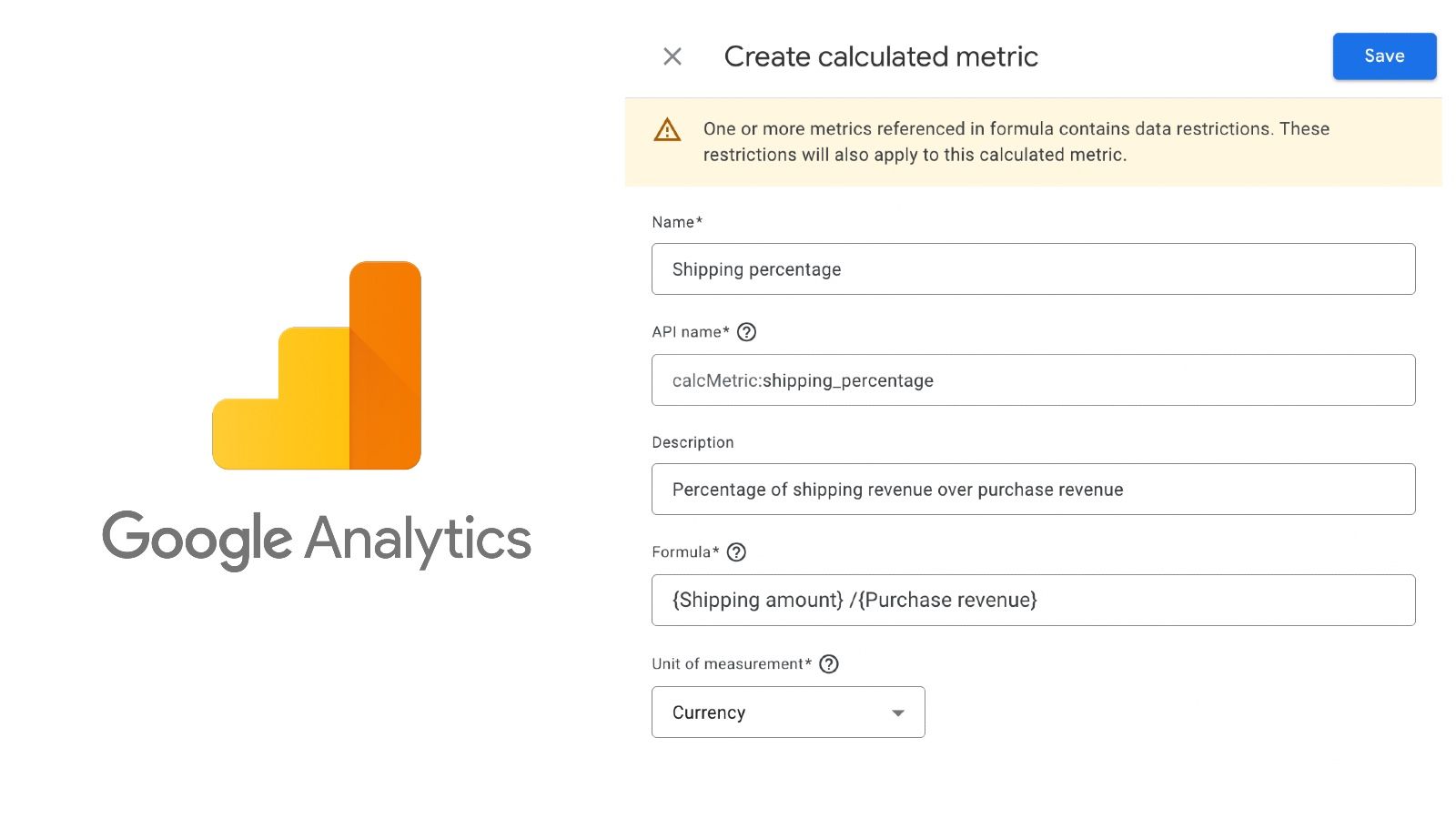Select the question mark icon next to API name
The width and height of the screenshot is (1456, 819).
pyautogui.click(x=746, y=332)
